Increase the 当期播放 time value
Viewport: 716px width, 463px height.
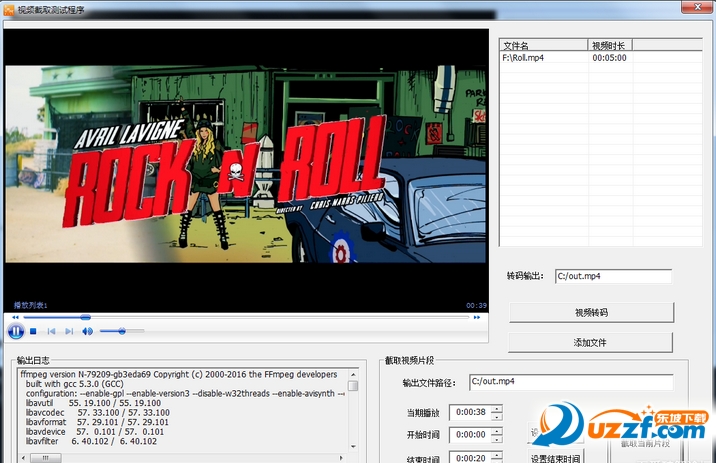(497, 408)
